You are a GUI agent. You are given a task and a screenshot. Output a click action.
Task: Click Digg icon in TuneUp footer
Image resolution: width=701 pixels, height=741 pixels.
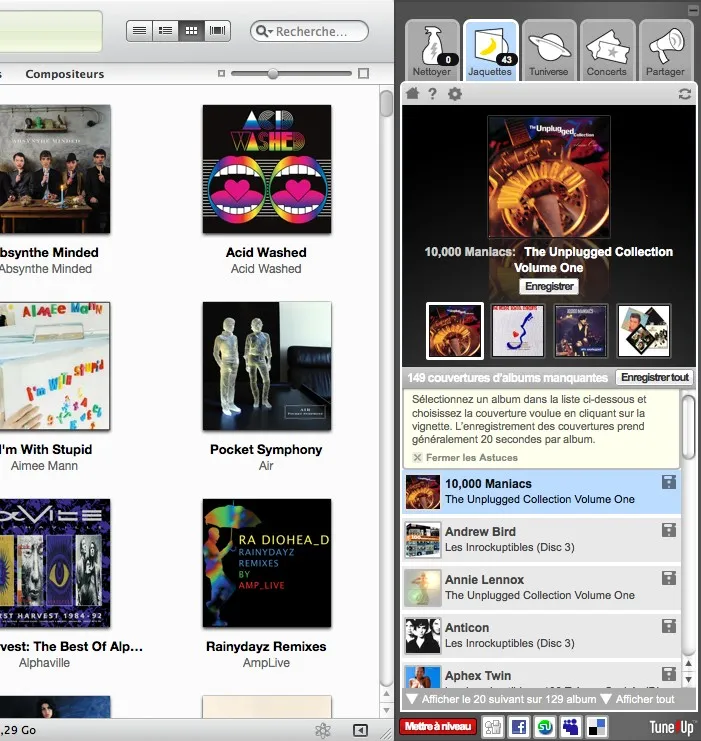(x=493, y=726)
